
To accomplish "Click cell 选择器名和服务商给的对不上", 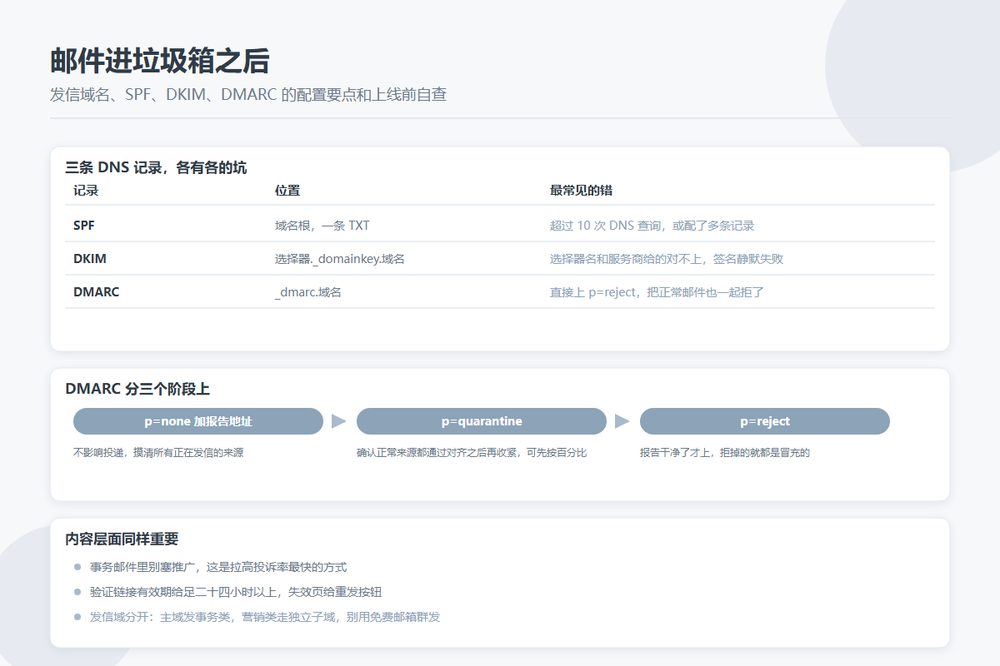I will click(666, 258).
